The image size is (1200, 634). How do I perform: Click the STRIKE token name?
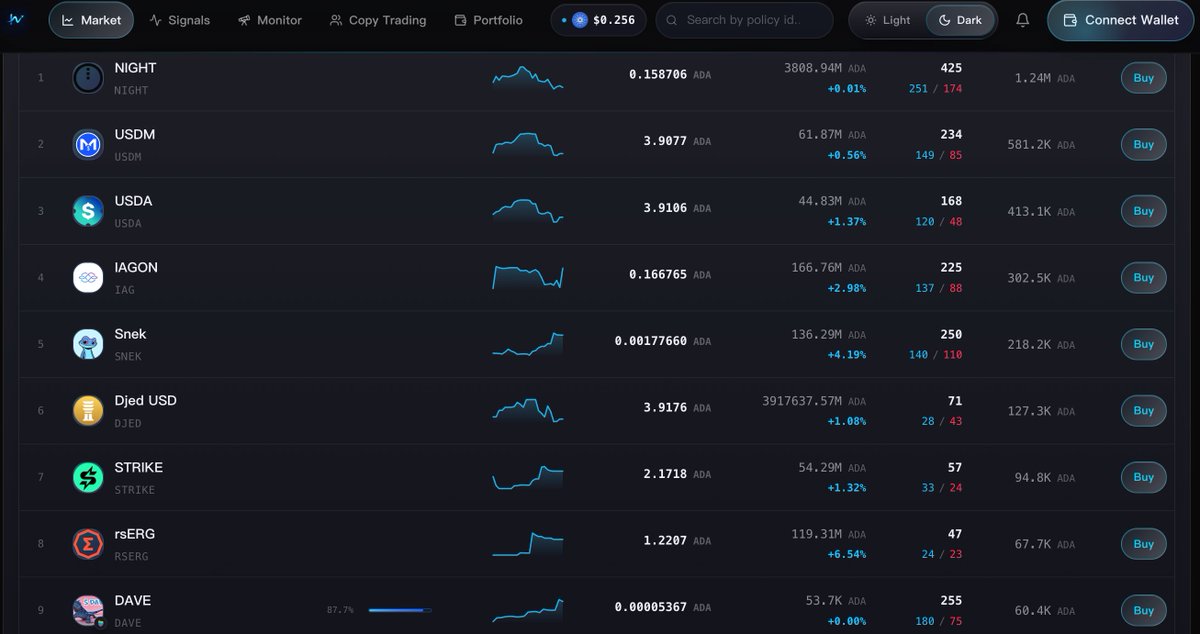[x=138, y=468]
